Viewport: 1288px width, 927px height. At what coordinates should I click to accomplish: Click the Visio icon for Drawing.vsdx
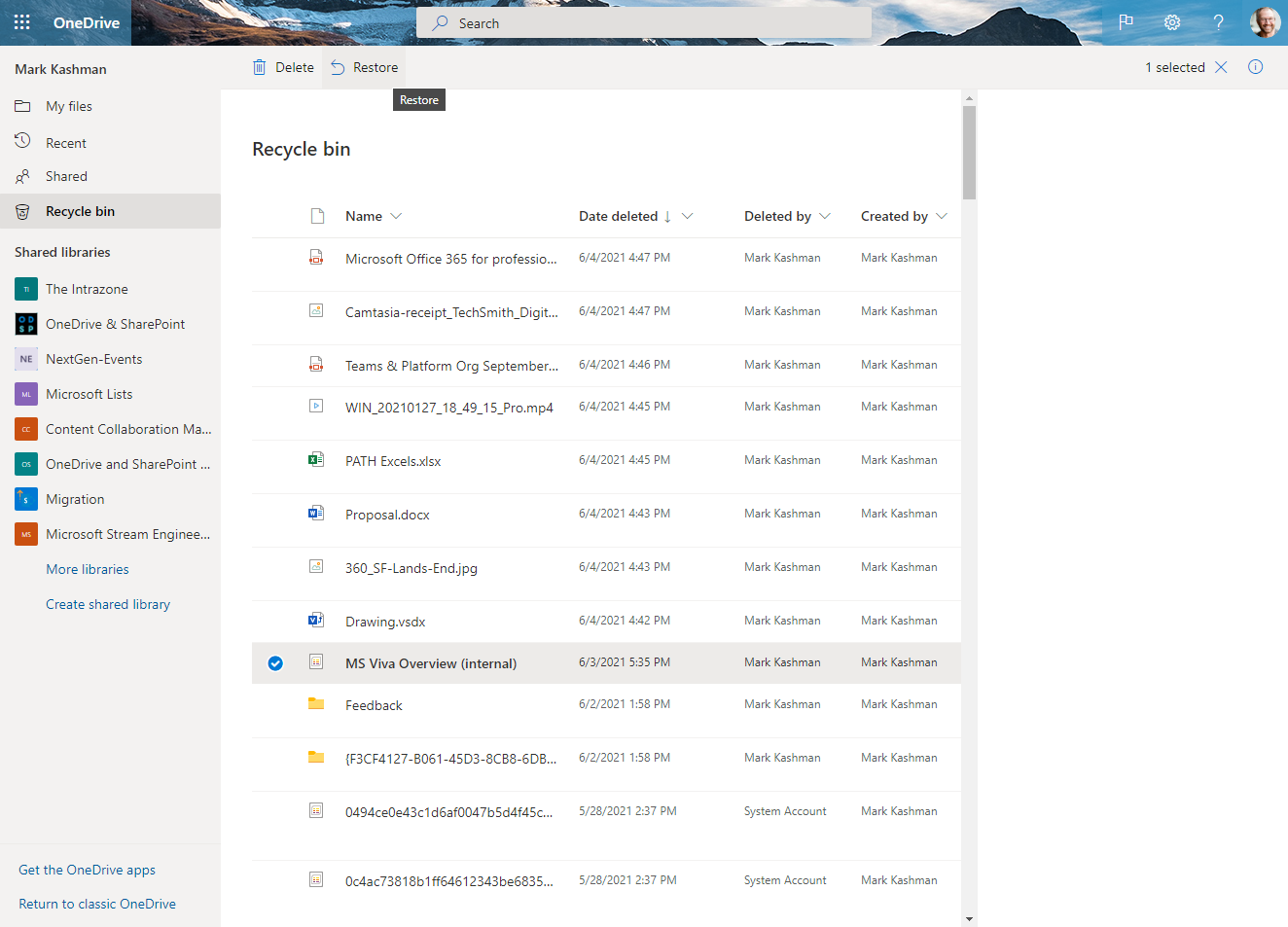point(316,621)
